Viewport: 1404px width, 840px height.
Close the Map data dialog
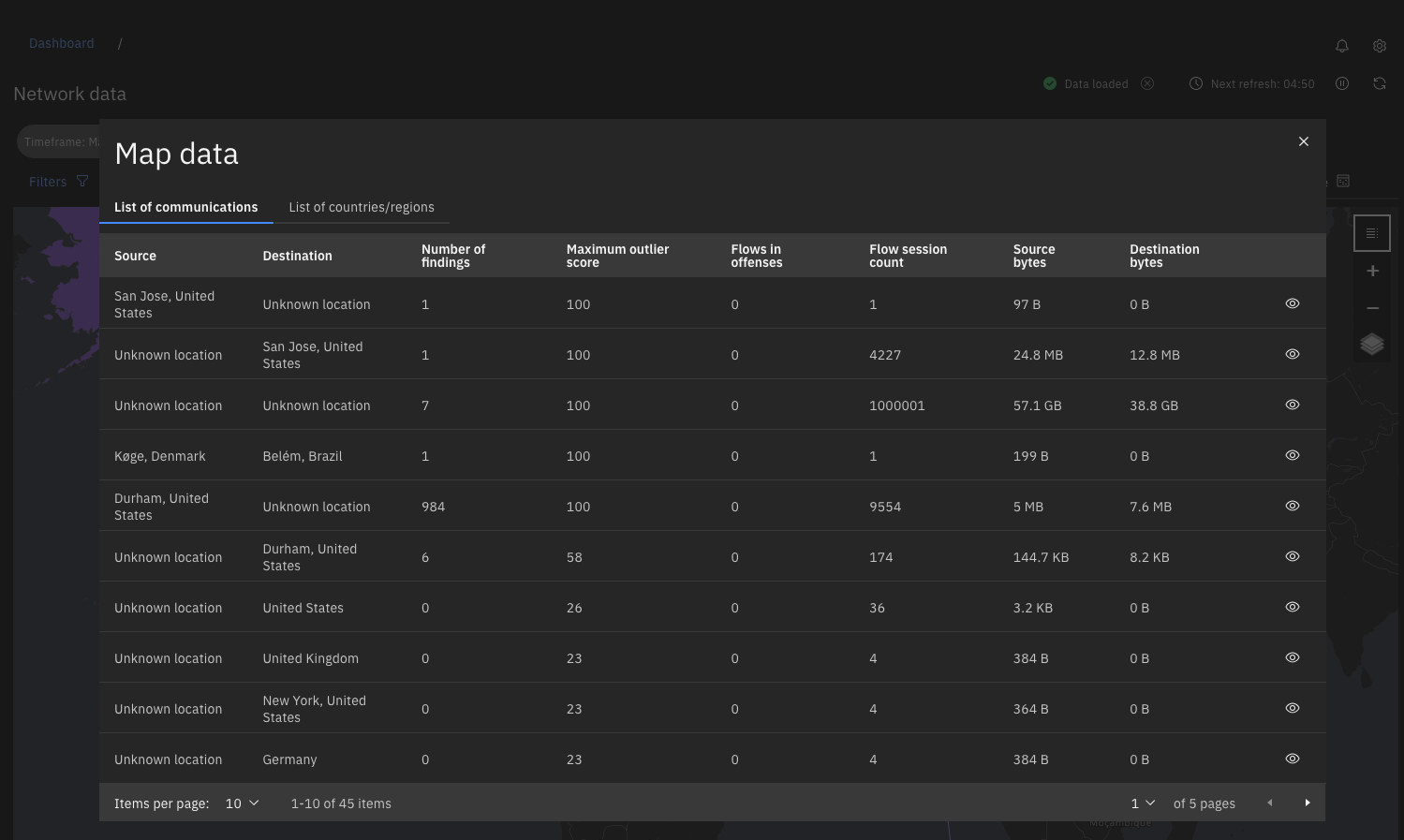point(1303,141)
